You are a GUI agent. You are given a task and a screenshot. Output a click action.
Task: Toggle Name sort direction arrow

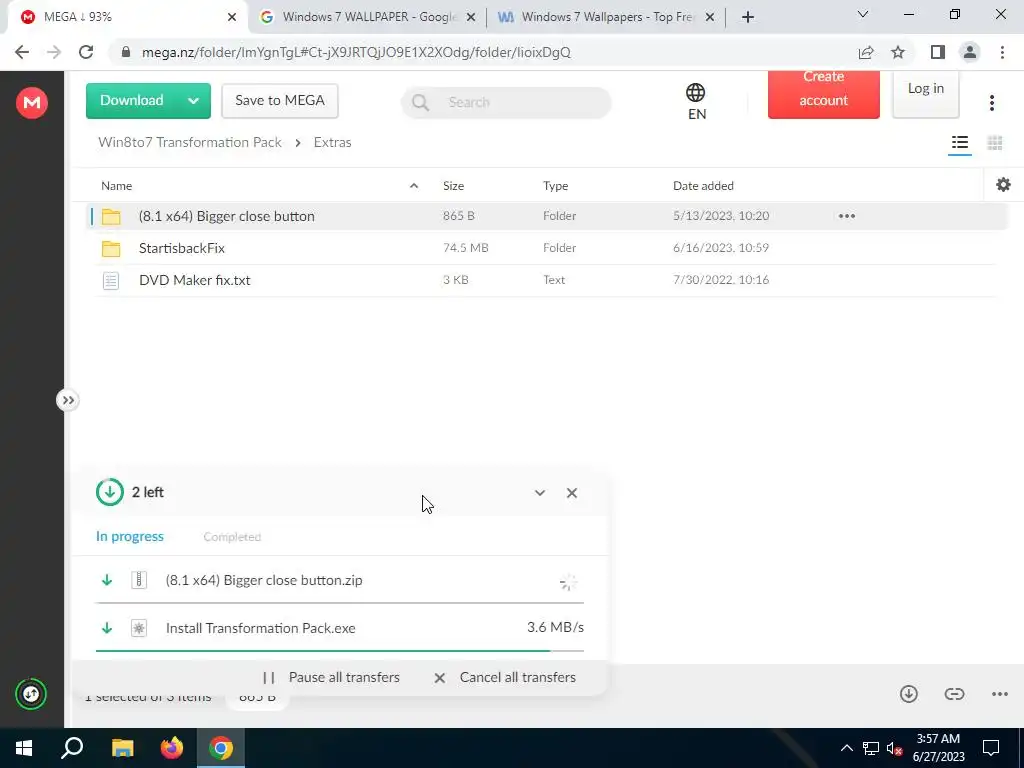click(413, 186)
